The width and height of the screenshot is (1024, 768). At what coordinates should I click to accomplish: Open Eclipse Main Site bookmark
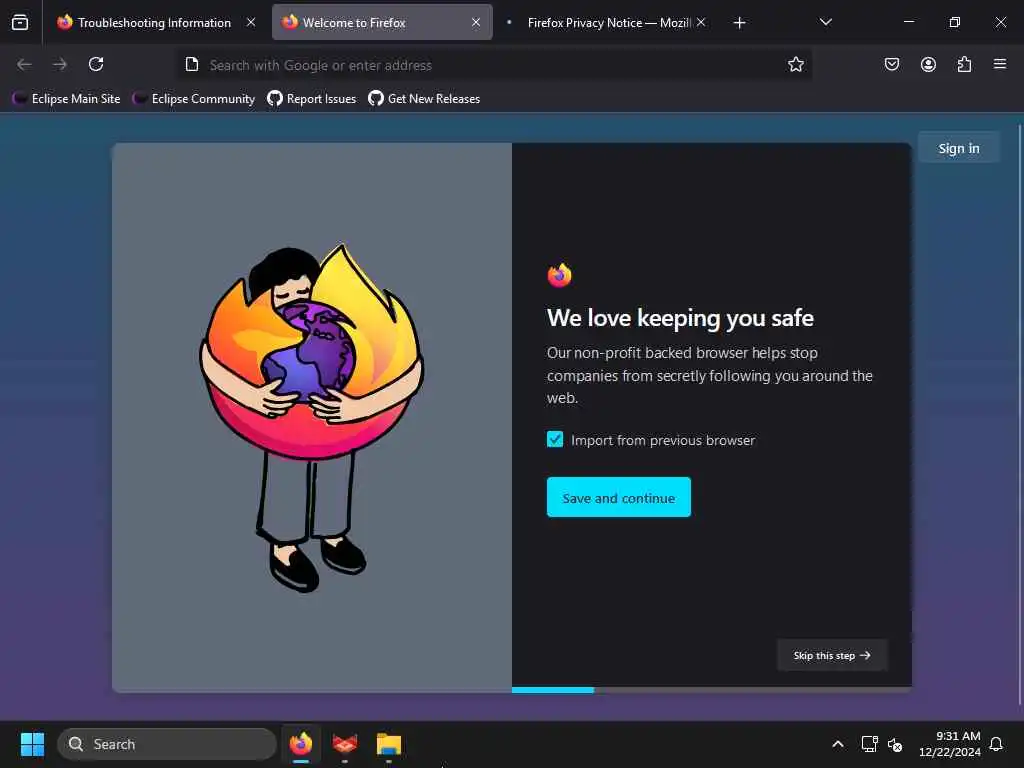point(67,99)
